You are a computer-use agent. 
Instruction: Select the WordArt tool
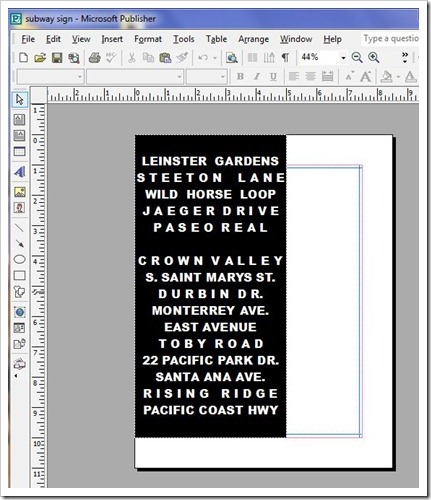pos(19,172)
